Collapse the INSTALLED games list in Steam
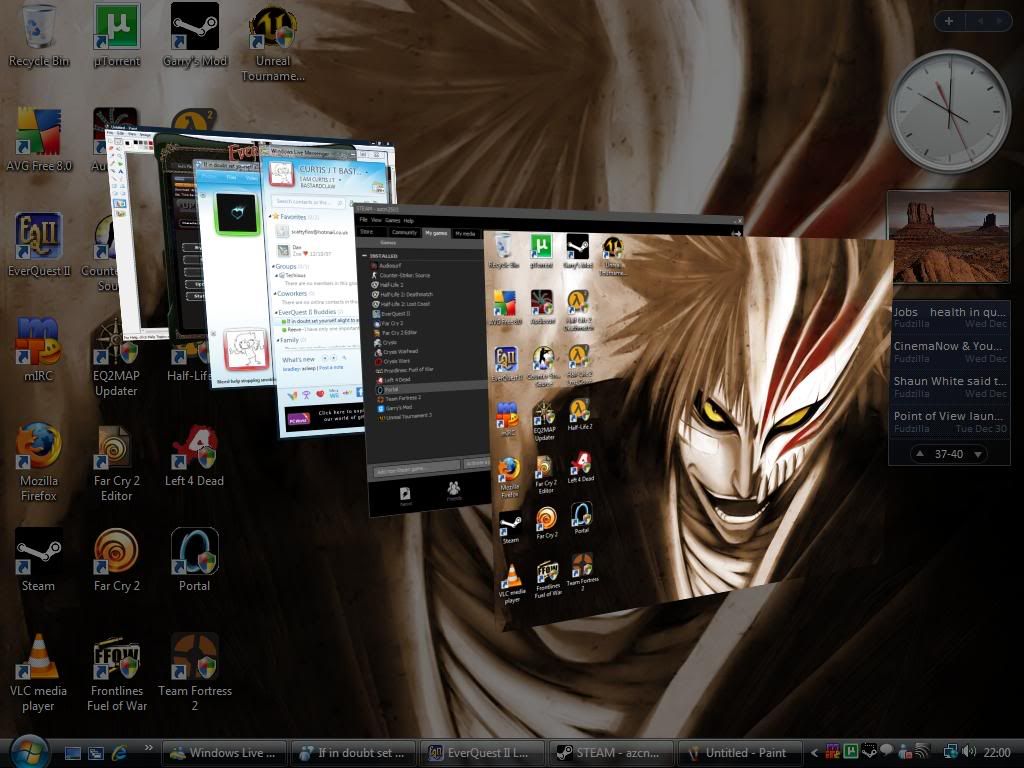This screenshot has width=1024, height=768. click(364, 256)
